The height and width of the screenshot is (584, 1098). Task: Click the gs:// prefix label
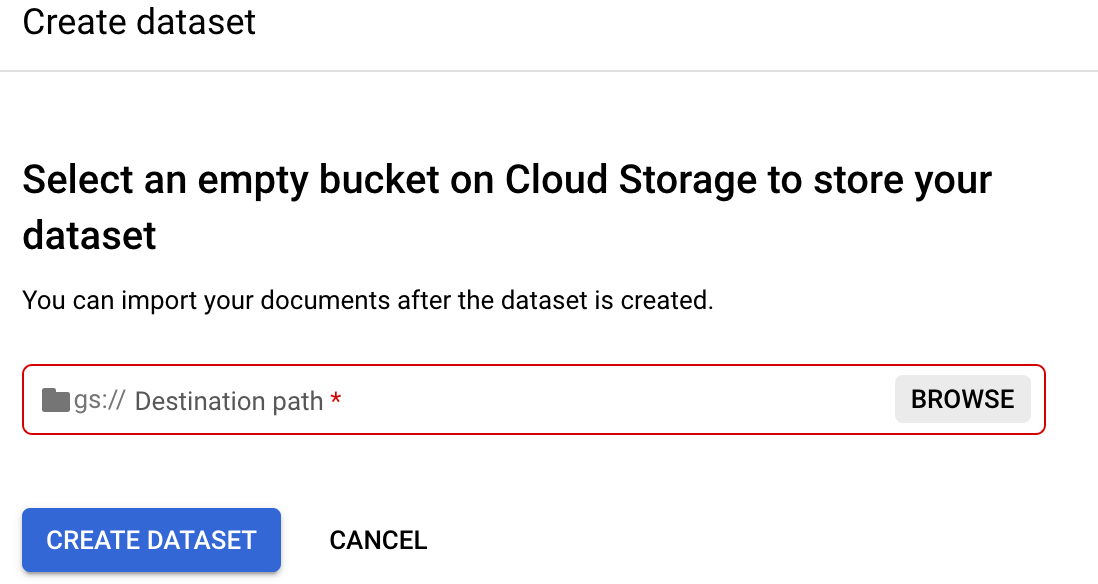tap(99, 401)
